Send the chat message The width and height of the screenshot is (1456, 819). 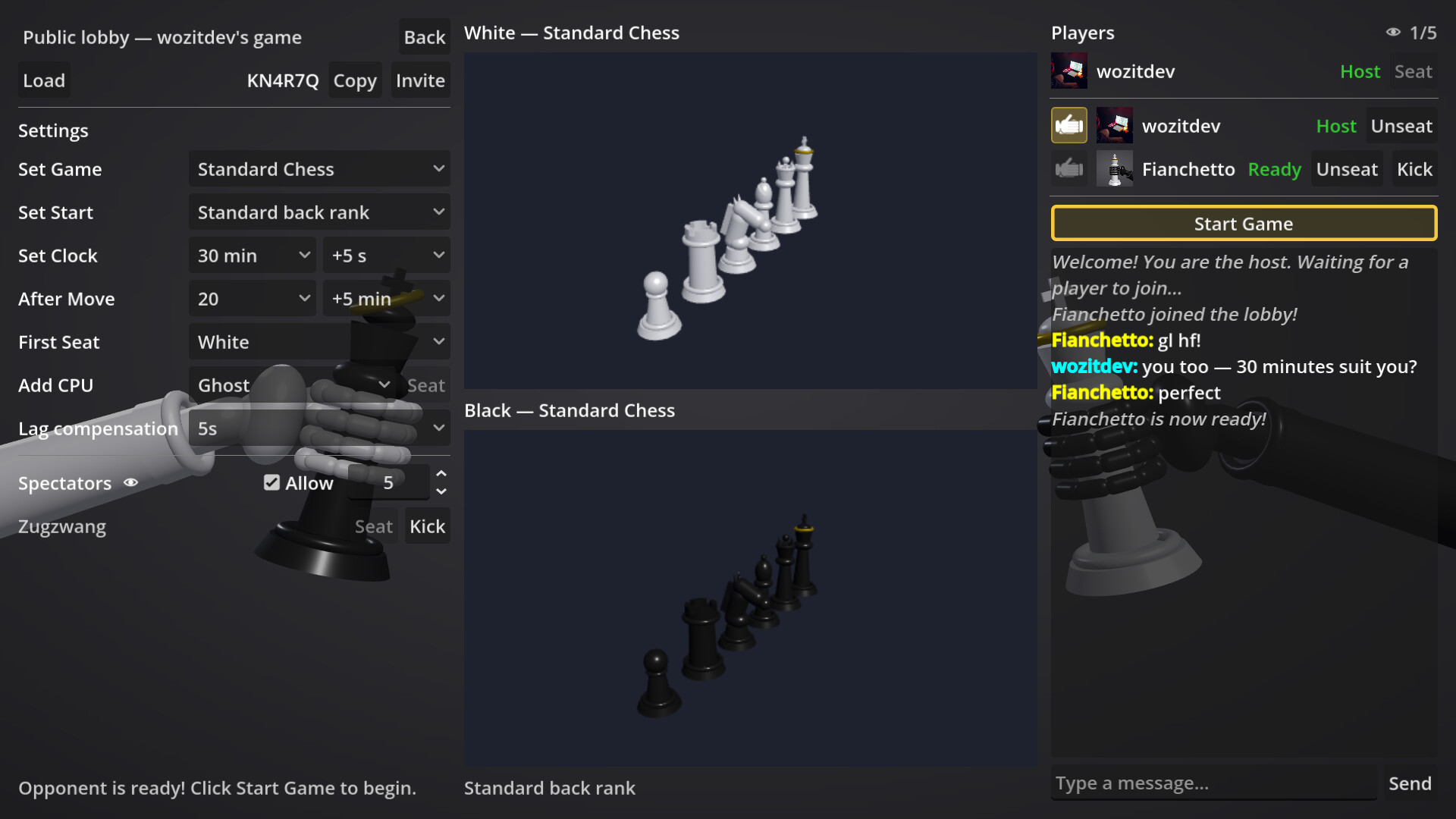[1410, 783]
